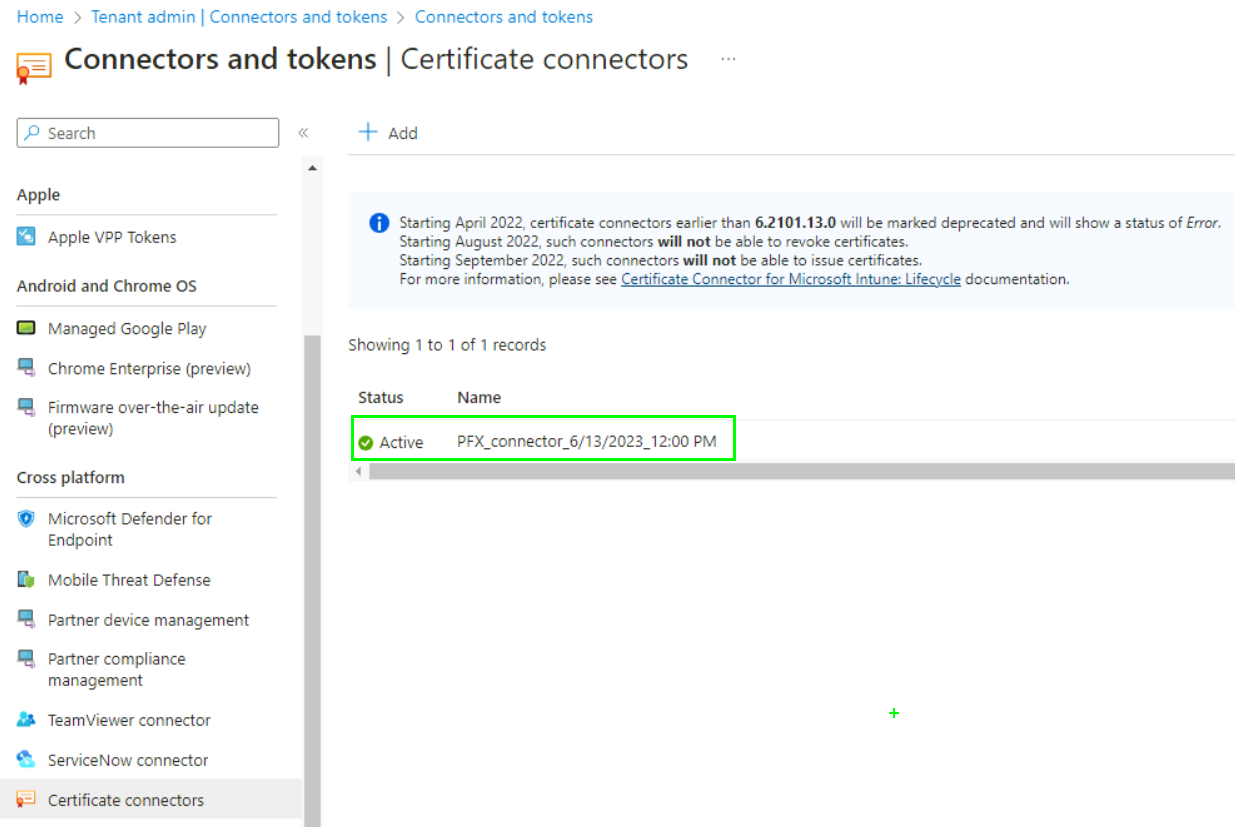Open Partner compliance management item
Screen dimensions: 1235x827
click(x=116, y=669)
